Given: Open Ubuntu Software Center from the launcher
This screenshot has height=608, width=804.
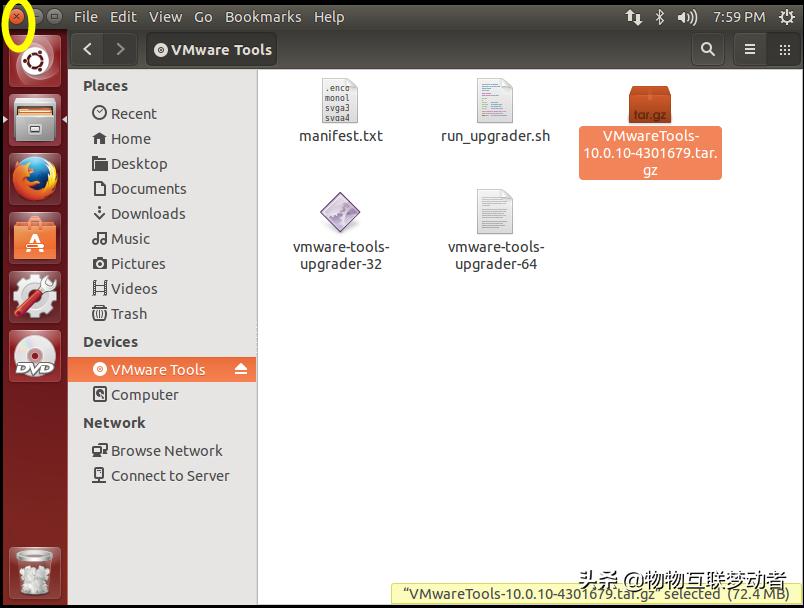Looking at the screenshot, I should click(x=35, y=238).
